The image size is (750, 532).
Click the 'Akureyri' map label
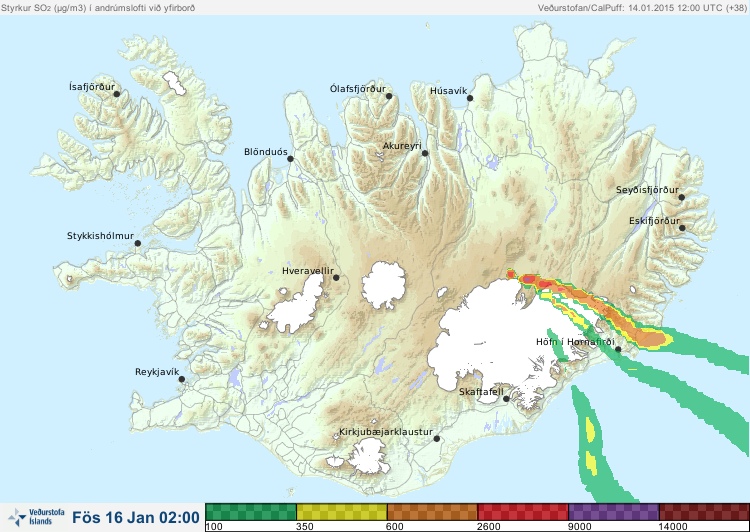pos(402,146)
